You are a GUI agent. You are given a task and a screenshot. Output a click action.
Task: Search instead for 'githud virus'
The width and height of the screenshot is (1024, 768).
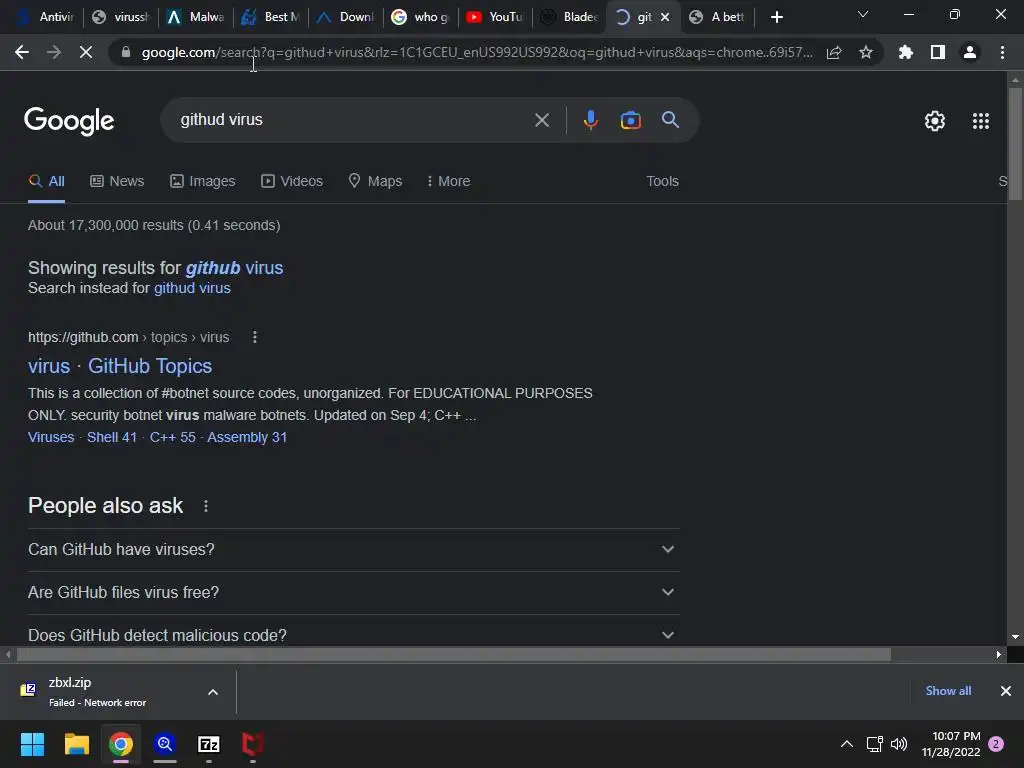[192, 288]
